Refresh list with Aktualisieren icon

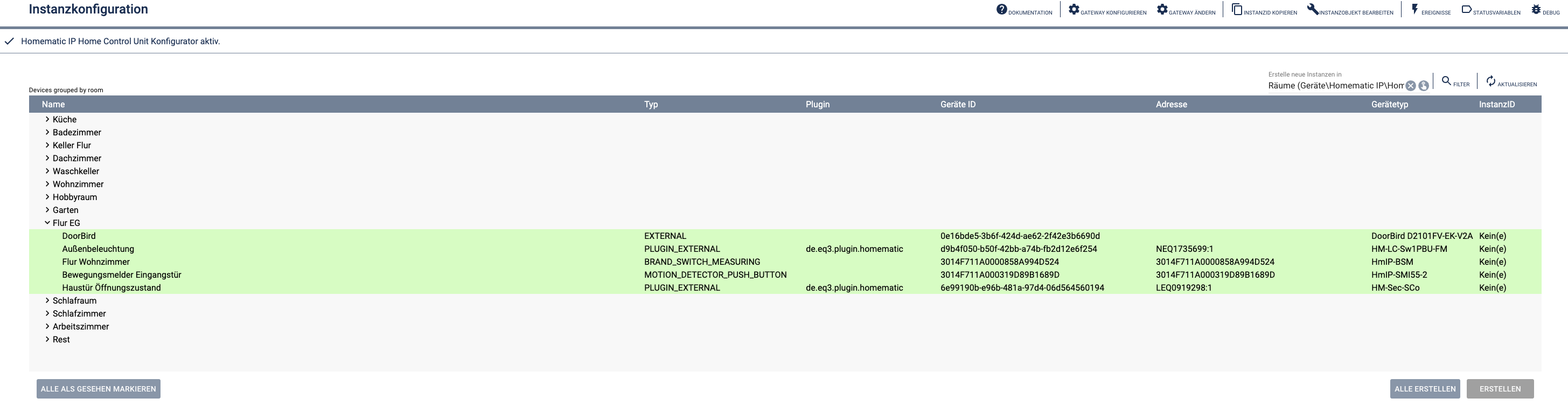pos(1490,81)
